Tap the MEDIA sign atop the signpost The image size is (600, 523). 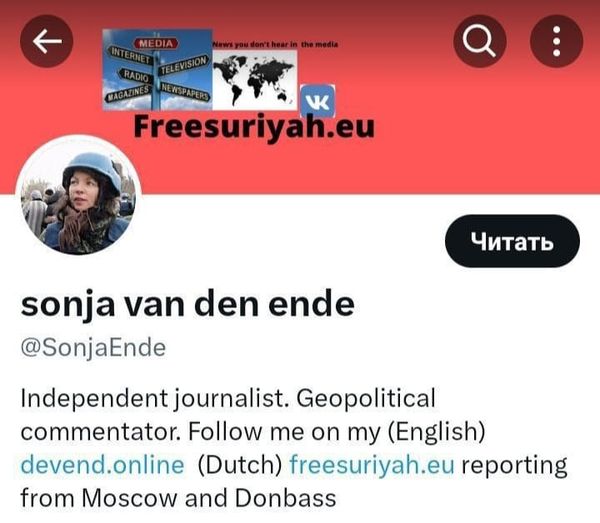[156, 43]
